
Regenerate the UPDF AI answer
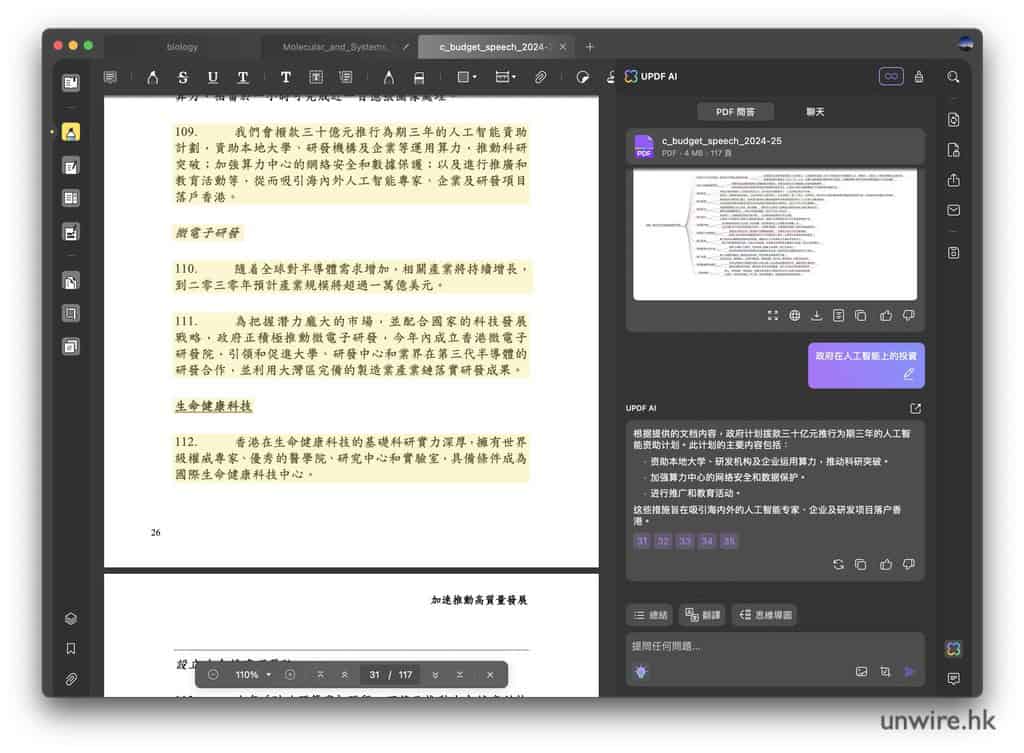coord(838,565)
